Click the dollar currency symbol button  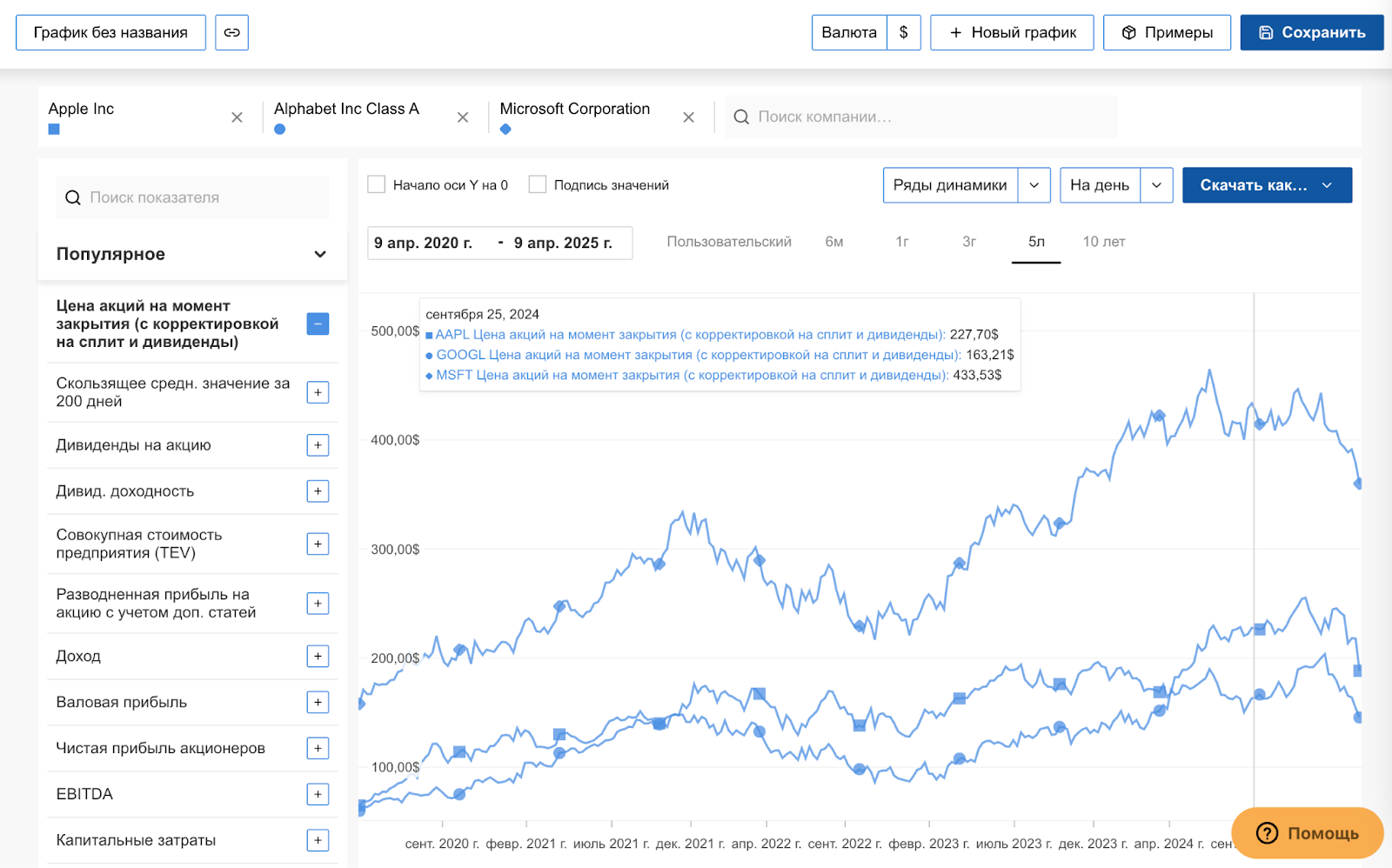click(904, 32)
